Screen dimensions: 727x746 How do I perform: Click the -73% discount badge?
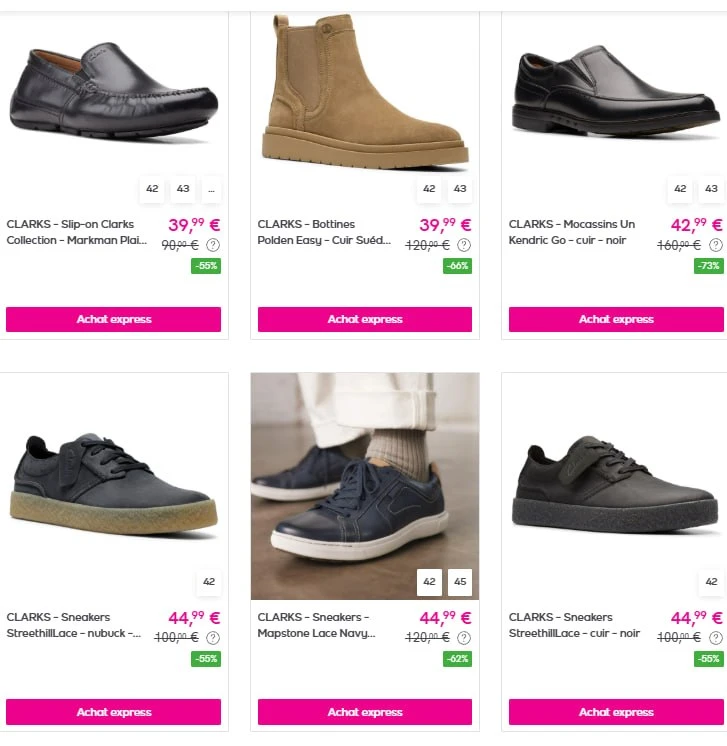pyautogui.click(x=709, y=266)
